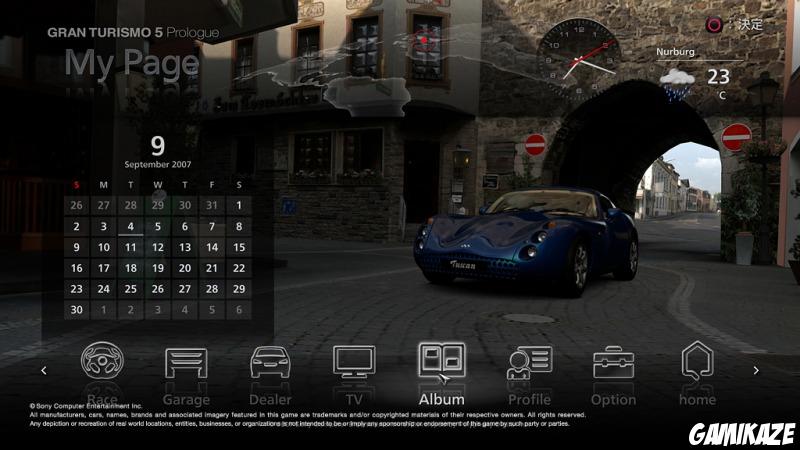This screenshot has height=450, width=800.
Task: Open the Profile card icon
Action: click(x=530, y=363)
